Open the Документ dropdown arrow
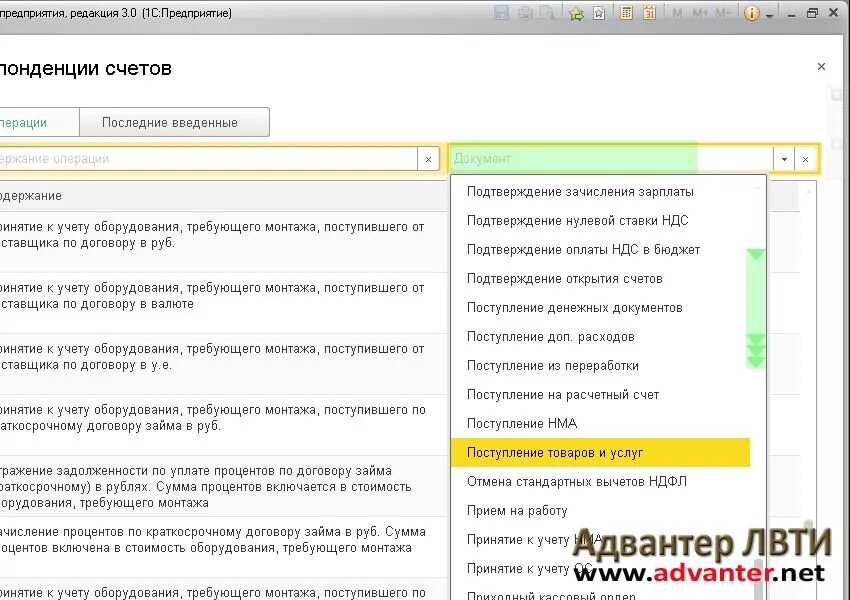This screenshot has width=850, height=600. click(x=783, y=158)
